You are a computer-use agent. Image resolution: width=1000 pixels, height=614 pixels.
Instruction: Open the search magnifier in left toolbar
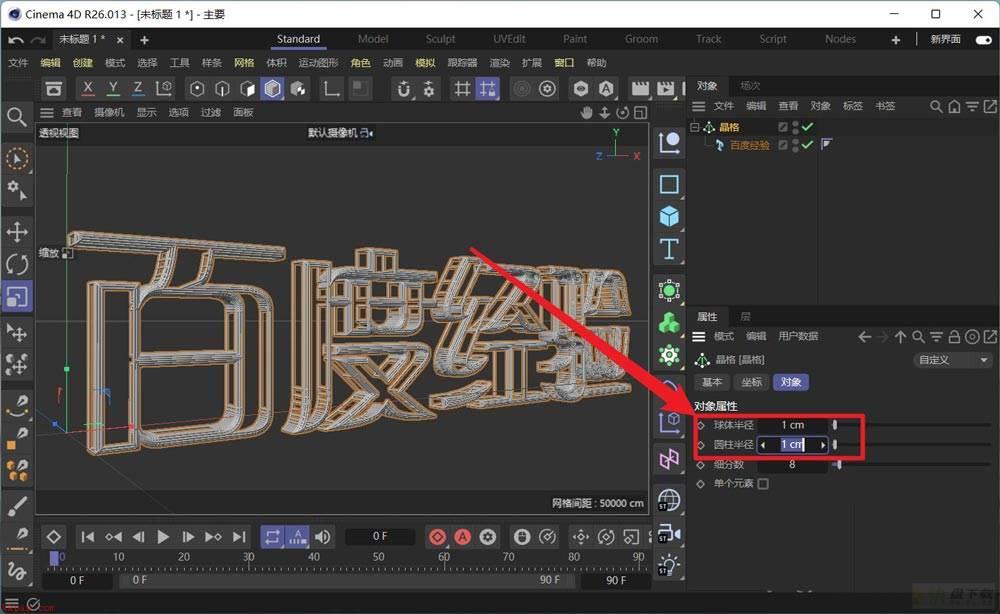pyautogui.click(x=17, y=117)
